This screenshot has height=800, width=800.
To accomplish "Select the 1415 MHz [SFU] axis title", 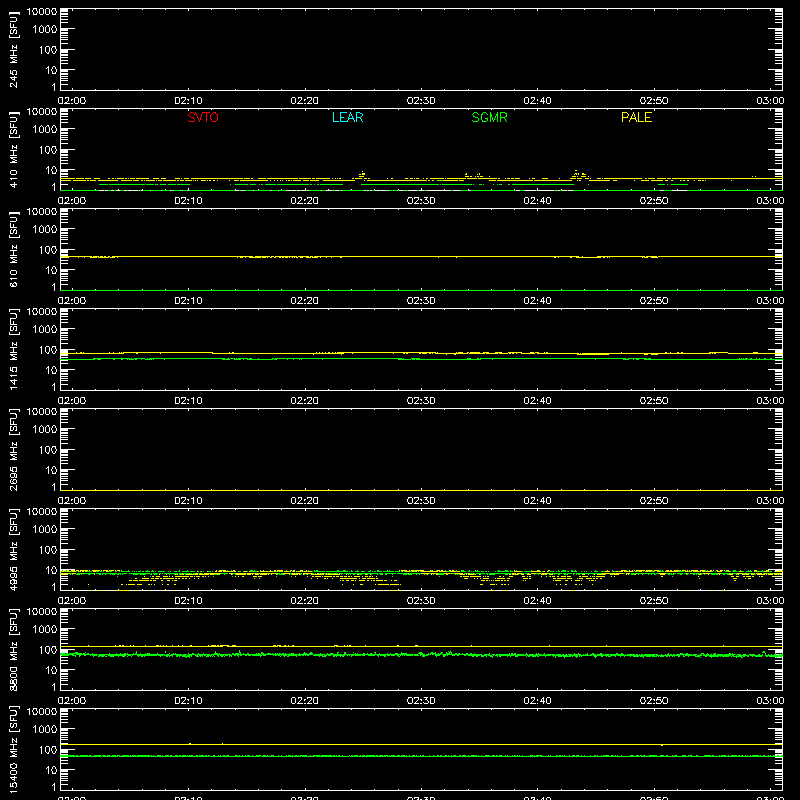I will pos(13,349).
